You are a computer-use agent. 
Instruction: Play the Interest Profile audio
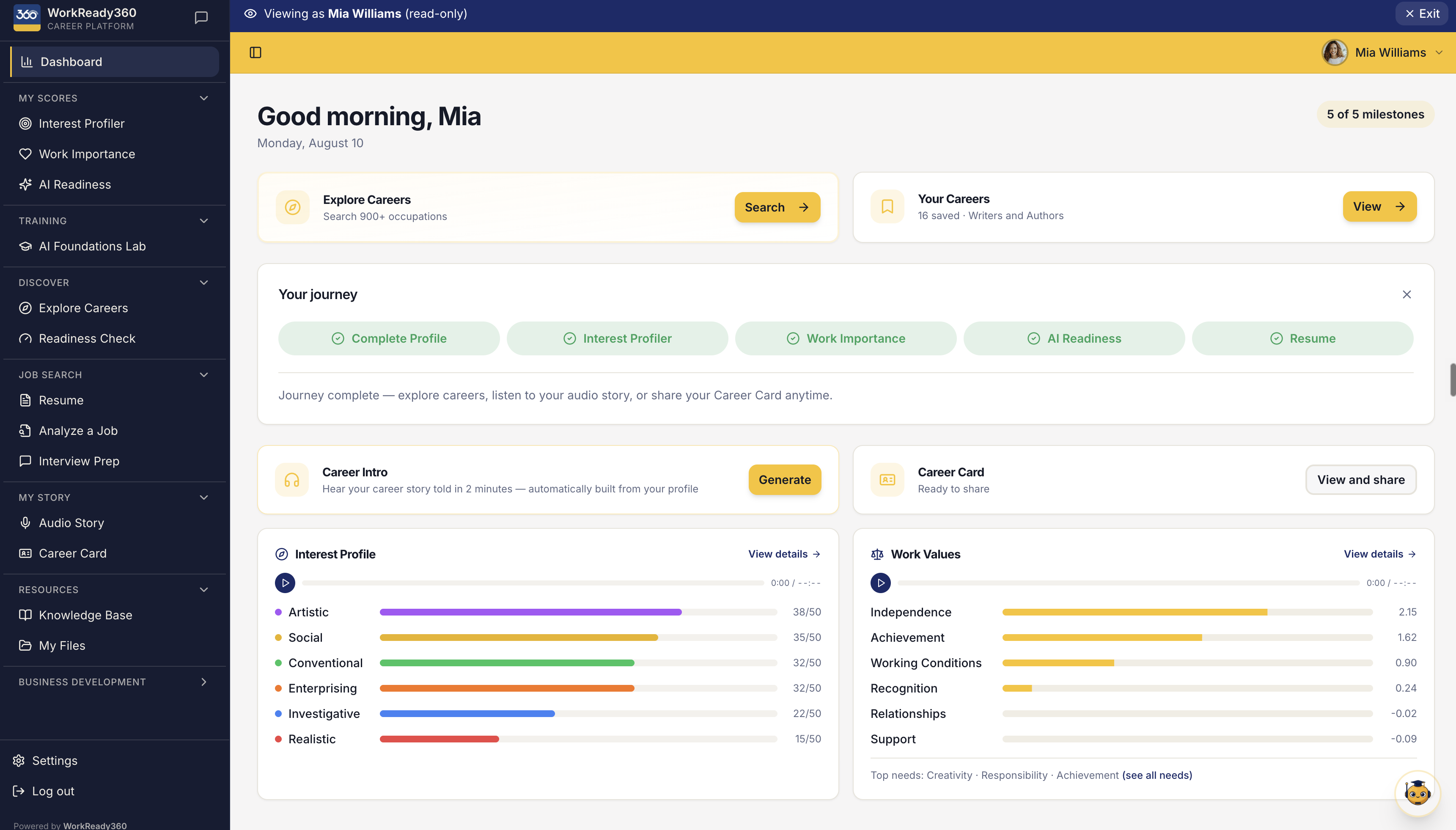(285, 583)
